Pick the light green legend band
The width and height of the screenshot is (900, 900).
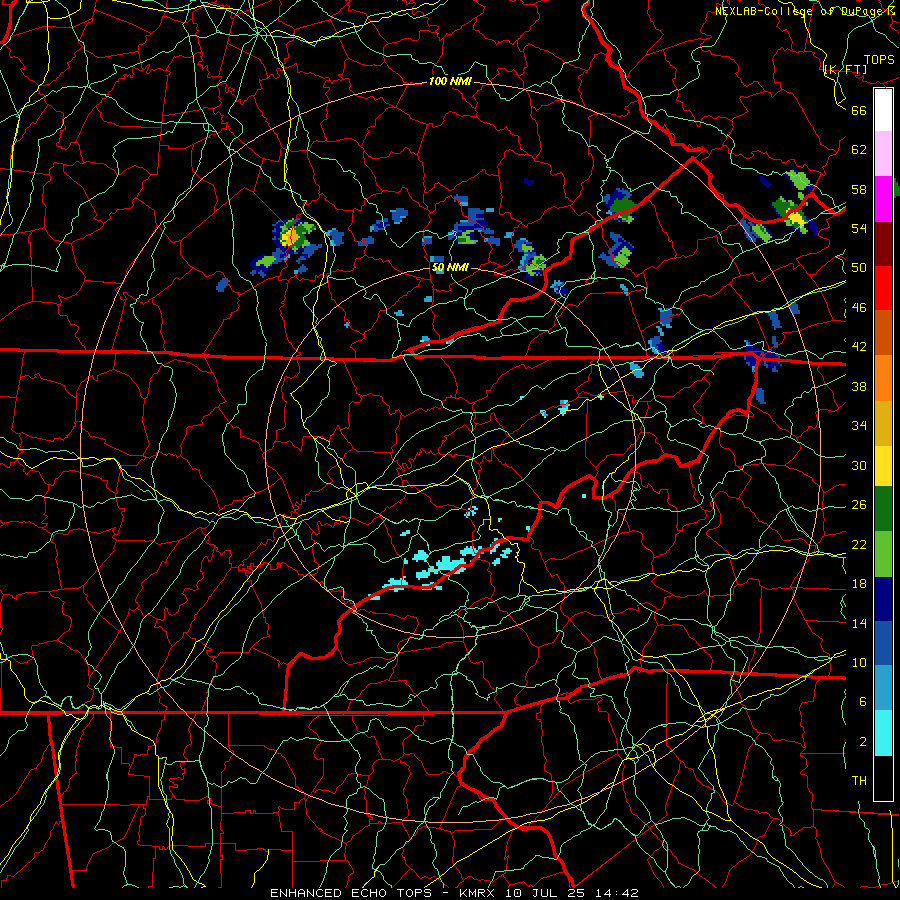pyautogui.click(x=883, y=554)
